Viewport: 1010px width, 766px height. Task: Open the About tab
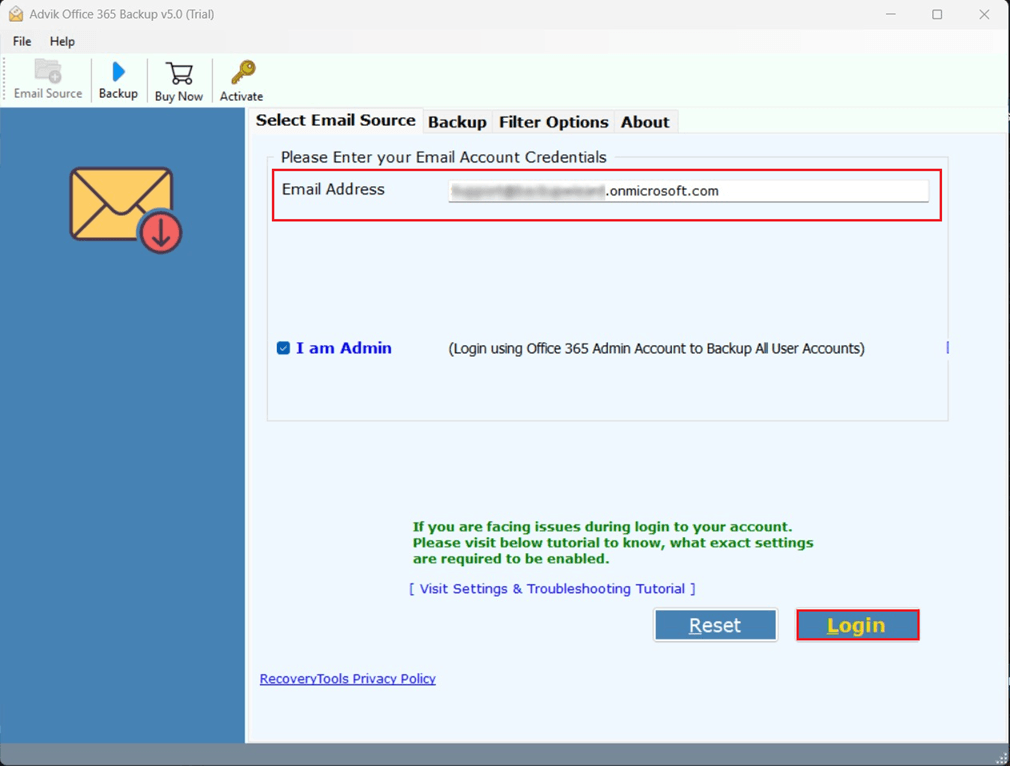(645, 122)
